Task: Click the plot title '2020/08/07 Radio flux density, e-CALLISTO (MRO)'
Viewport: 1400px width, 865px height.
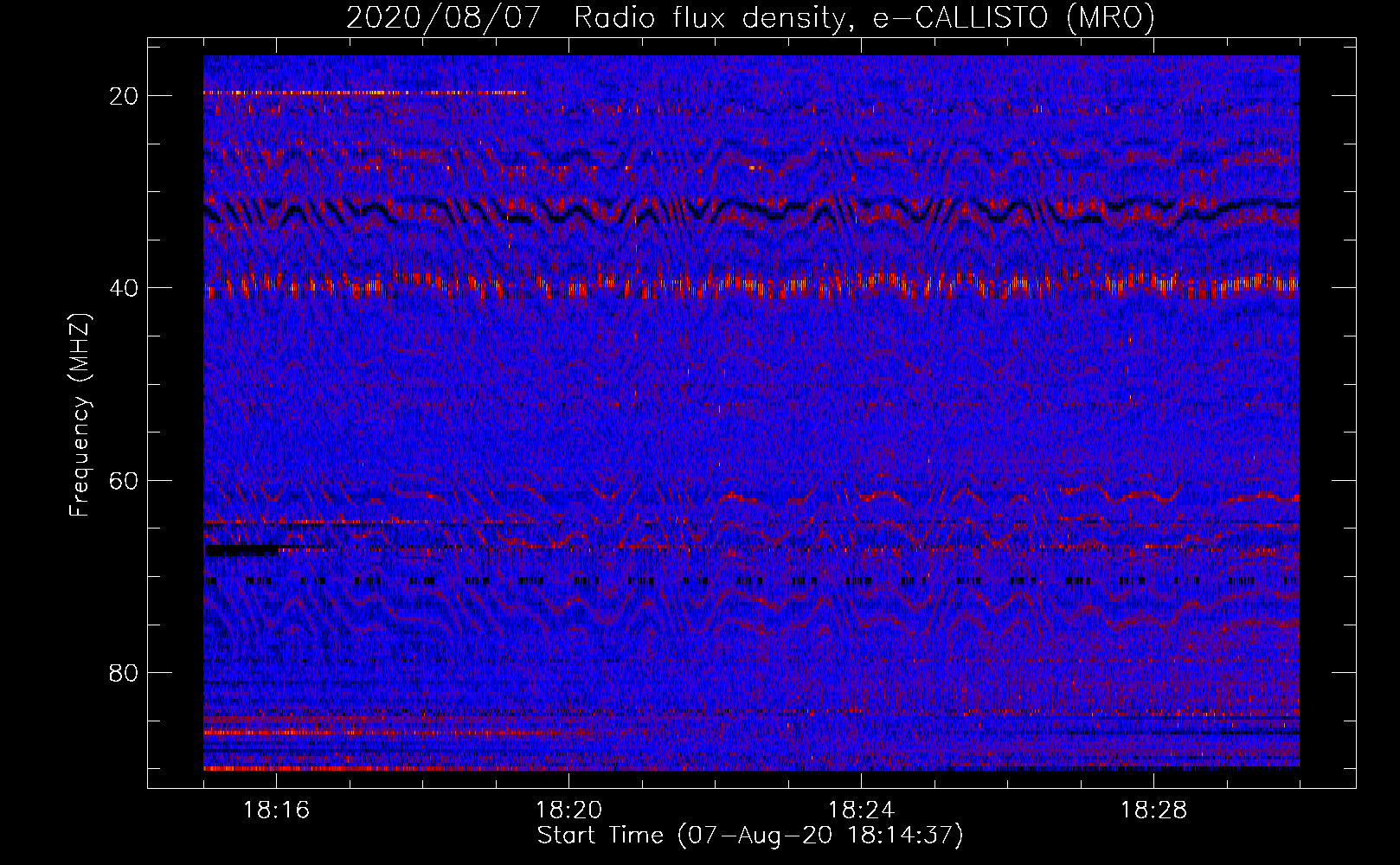Action: pyautogui.click(x=750, y=18)
